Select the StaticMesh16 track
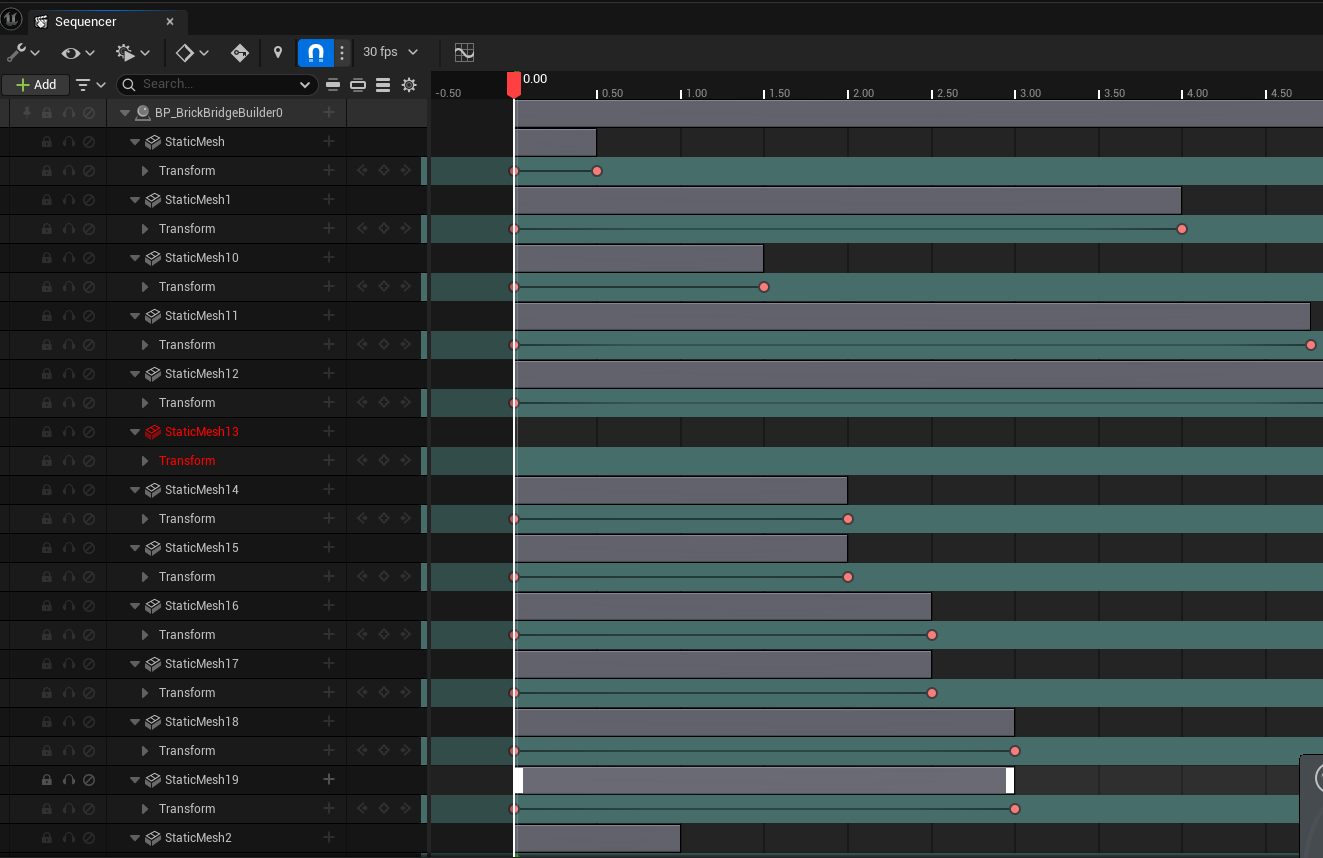The image size is (1323, 858). 201,606
